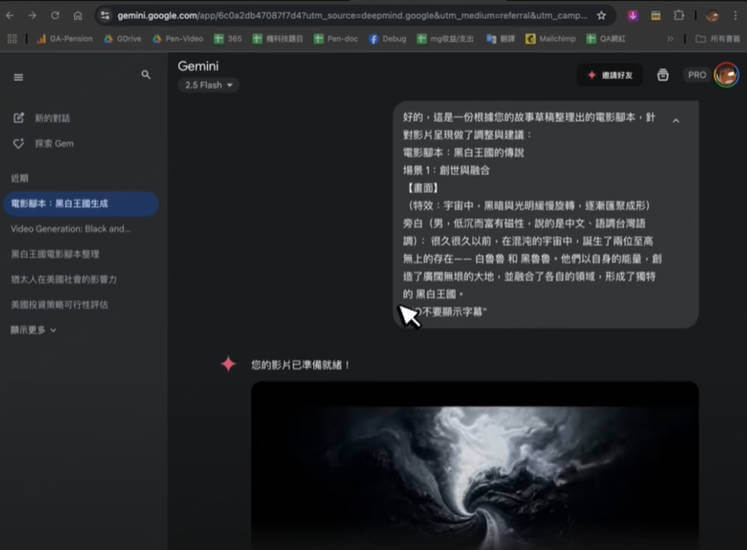Viewport: 747px width, 550px height.
Task: Click the browser forward arrow
Action: [x=32, y=16]
